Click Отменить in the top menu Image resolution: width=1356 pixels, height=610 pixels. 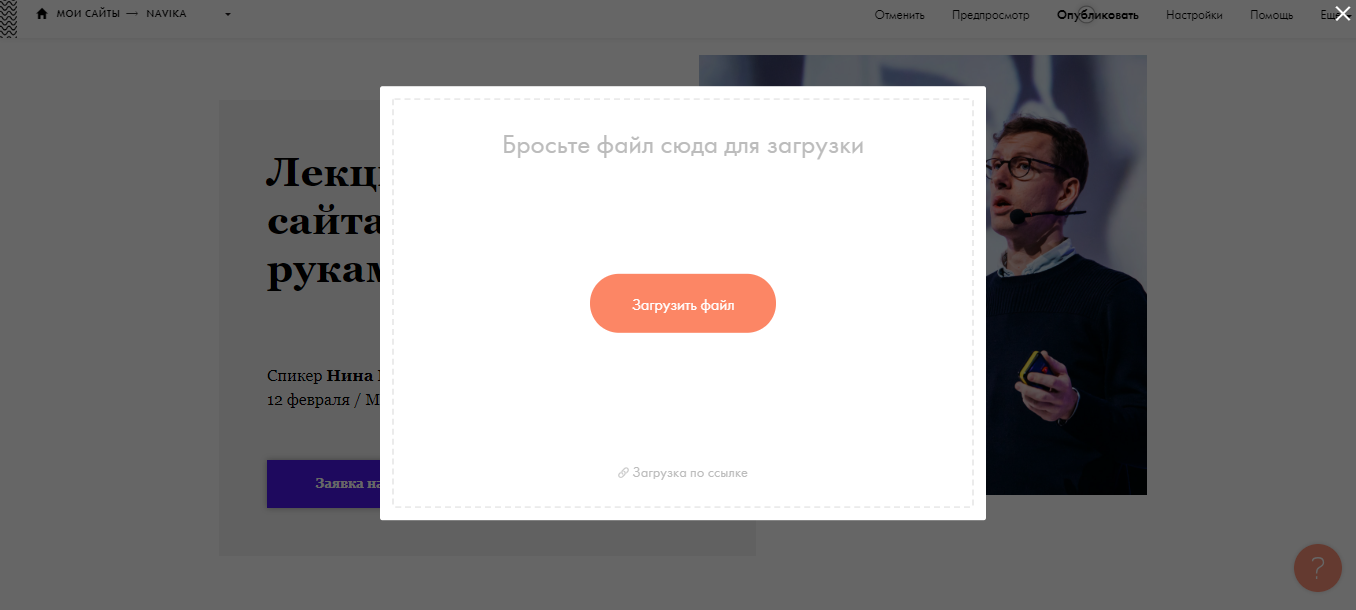tap(899, 15)
